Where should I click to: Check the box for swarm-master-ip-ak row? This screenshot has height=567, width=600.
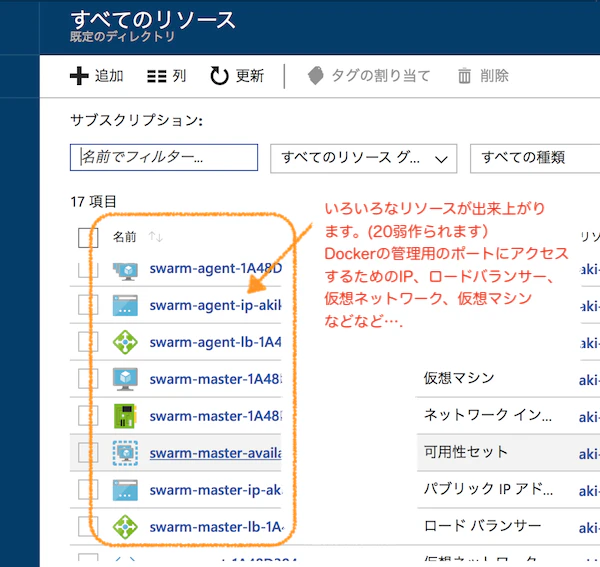tap(88, 490)
